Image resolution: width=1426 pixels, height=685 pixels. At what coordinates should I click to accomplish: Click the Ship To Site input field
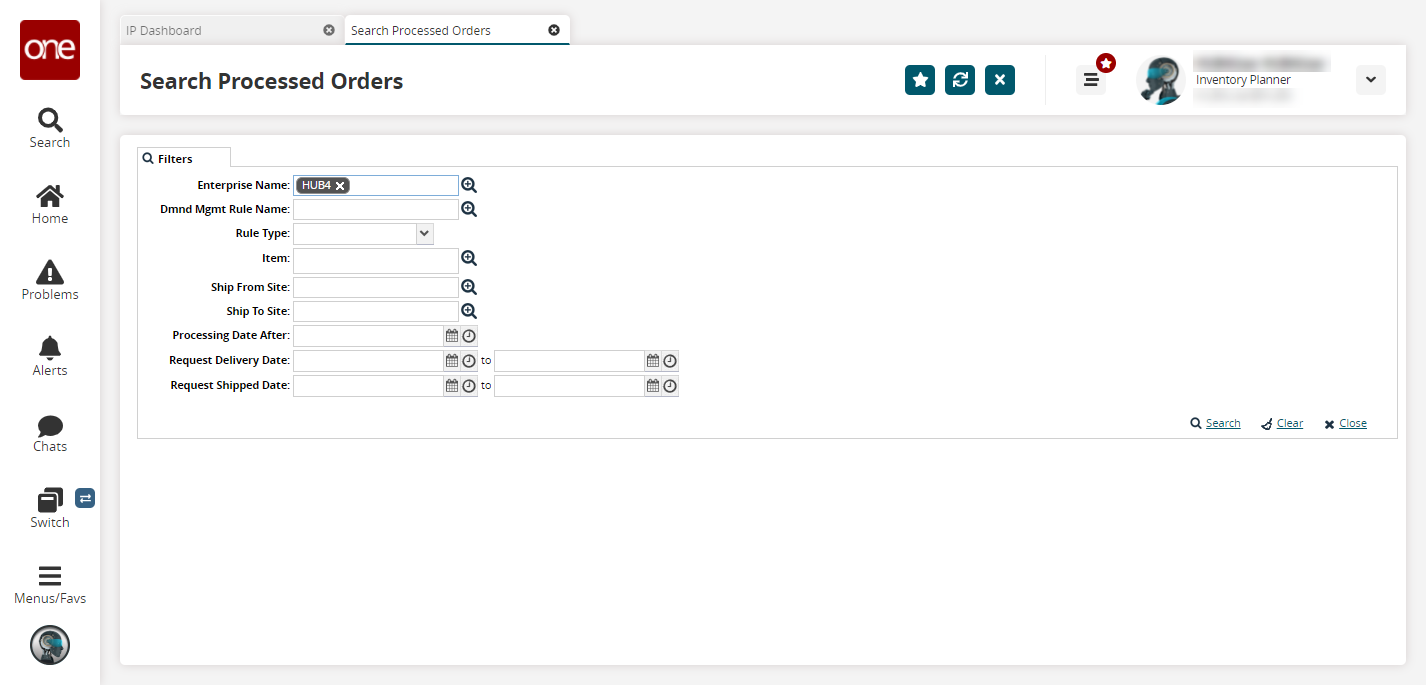click(x=375, y=312)
